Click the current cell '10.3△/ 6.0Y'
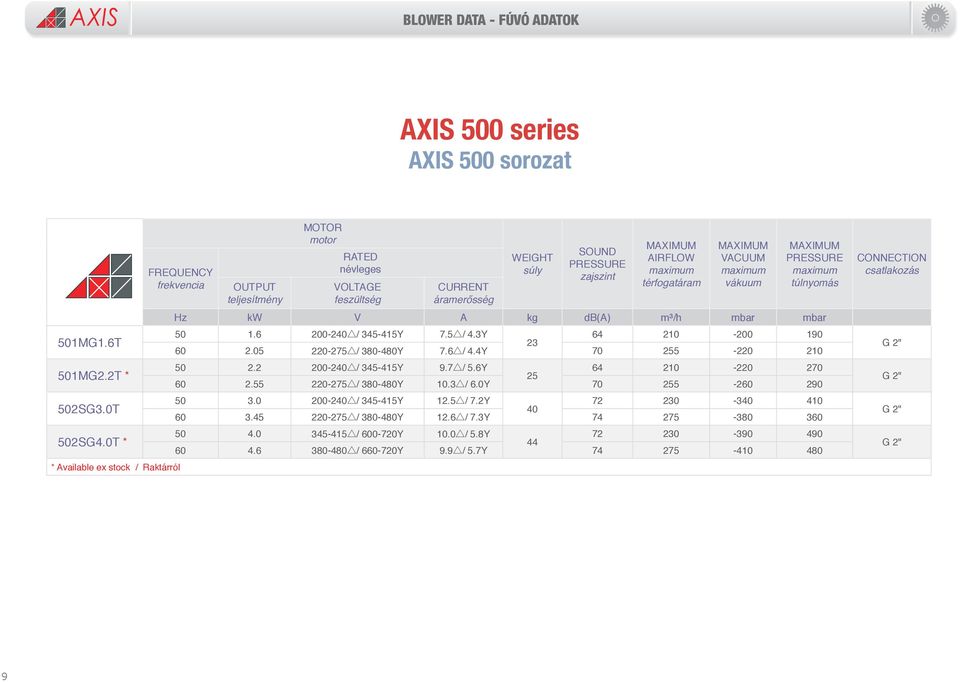The image size is (960, 682). click(463, 384)
